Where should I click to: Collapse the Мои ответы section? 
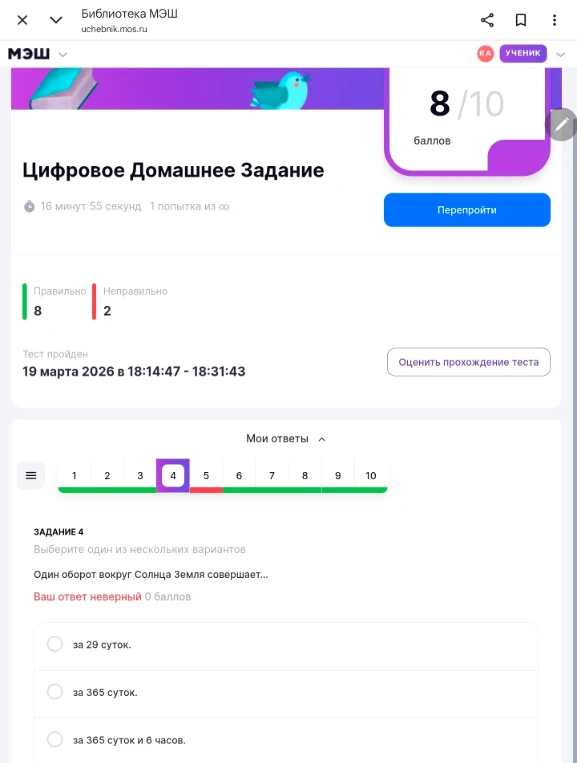(286, 439)
